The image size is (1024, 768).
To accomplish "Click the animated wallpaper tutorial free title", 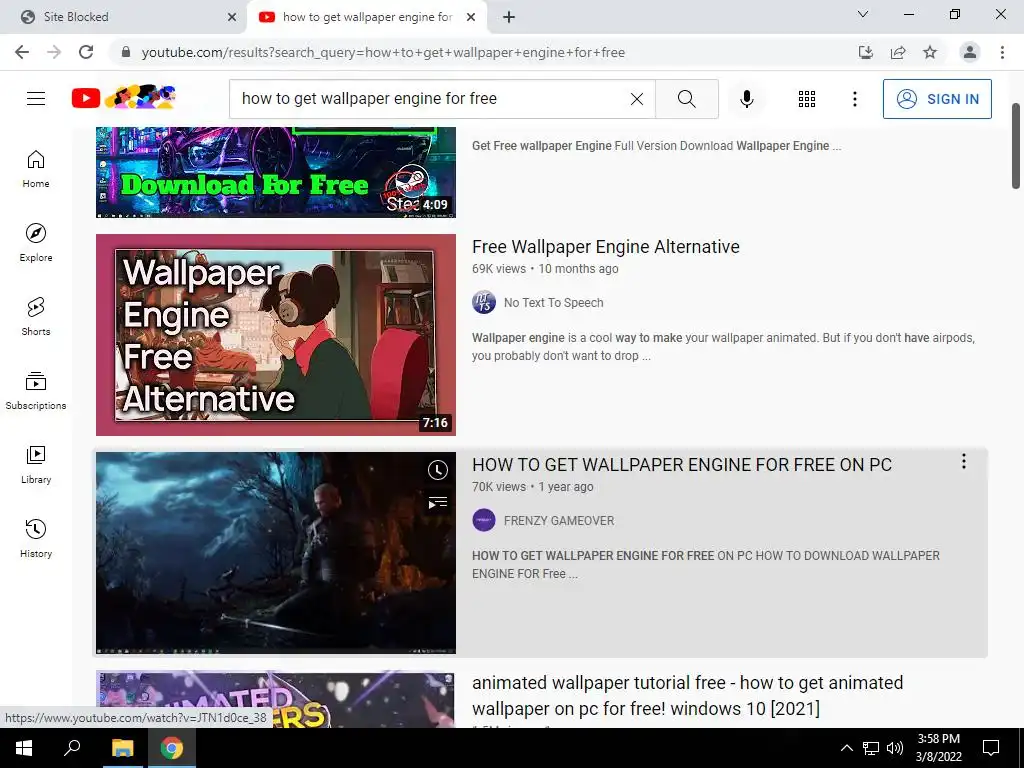I will pos(687,696).
